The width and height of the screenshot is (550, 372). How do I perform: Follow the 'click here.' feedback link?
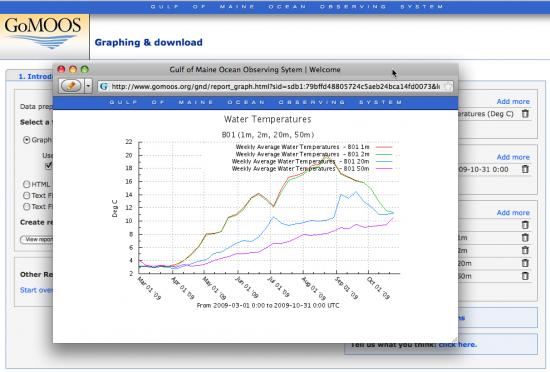tap(458, 345)
